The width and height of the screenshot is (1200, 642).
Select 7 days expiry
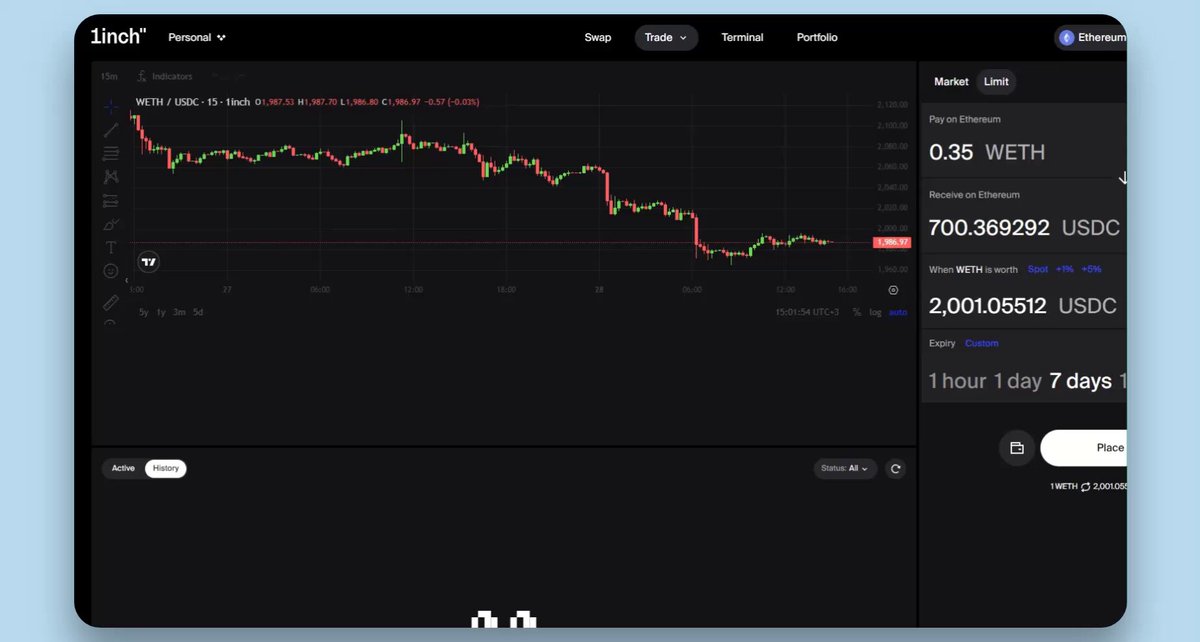pos(1080,381)
